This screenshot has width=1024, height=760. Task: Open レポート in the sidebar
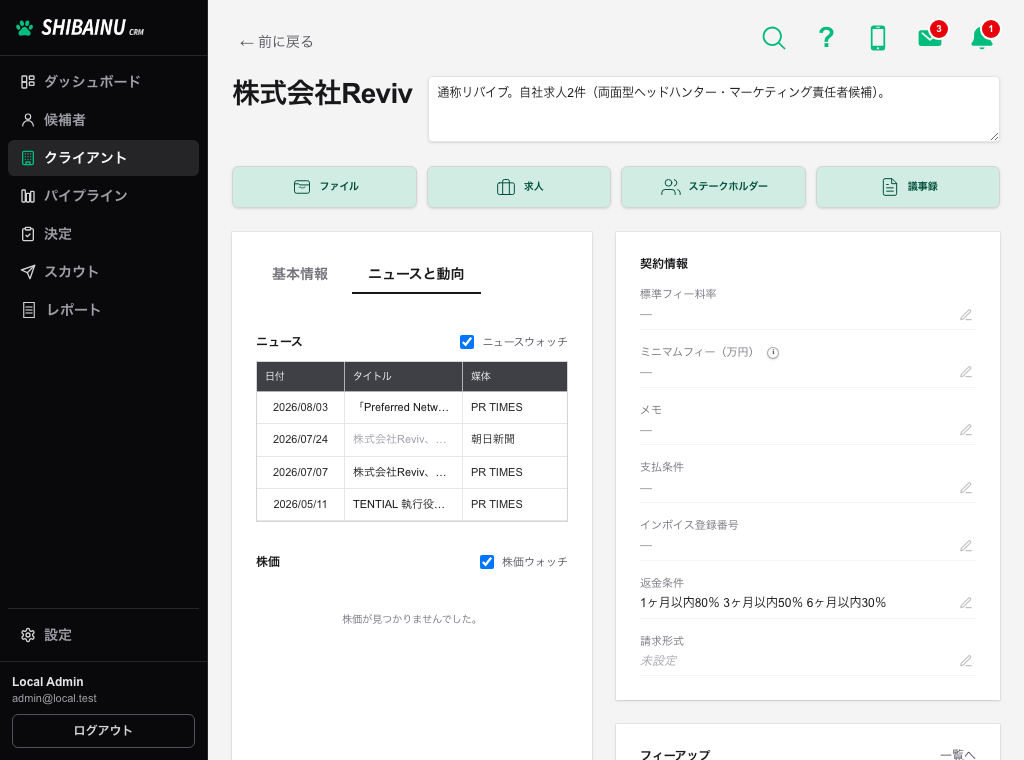103,310
